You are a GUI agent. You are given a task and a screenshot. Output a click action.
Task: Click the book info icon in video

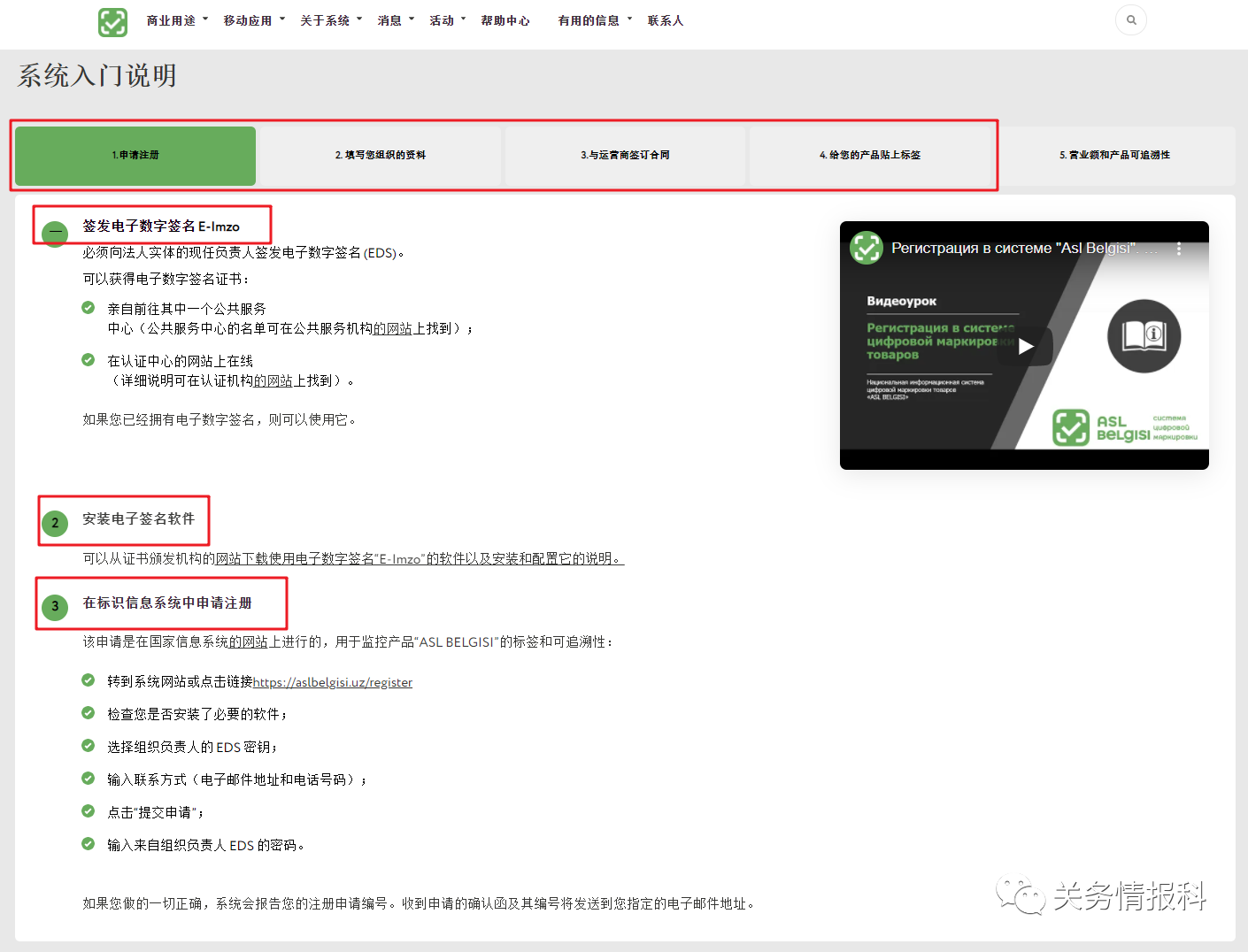(1144, 336)
